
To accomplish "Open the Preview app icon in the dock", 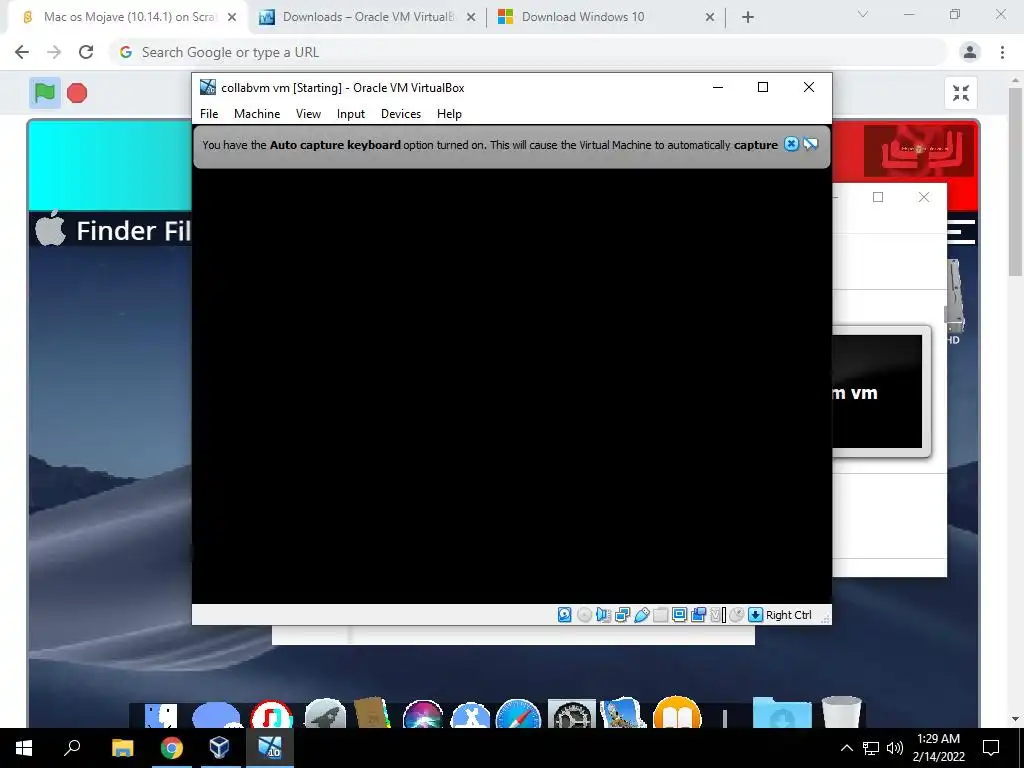I will 623,712.
